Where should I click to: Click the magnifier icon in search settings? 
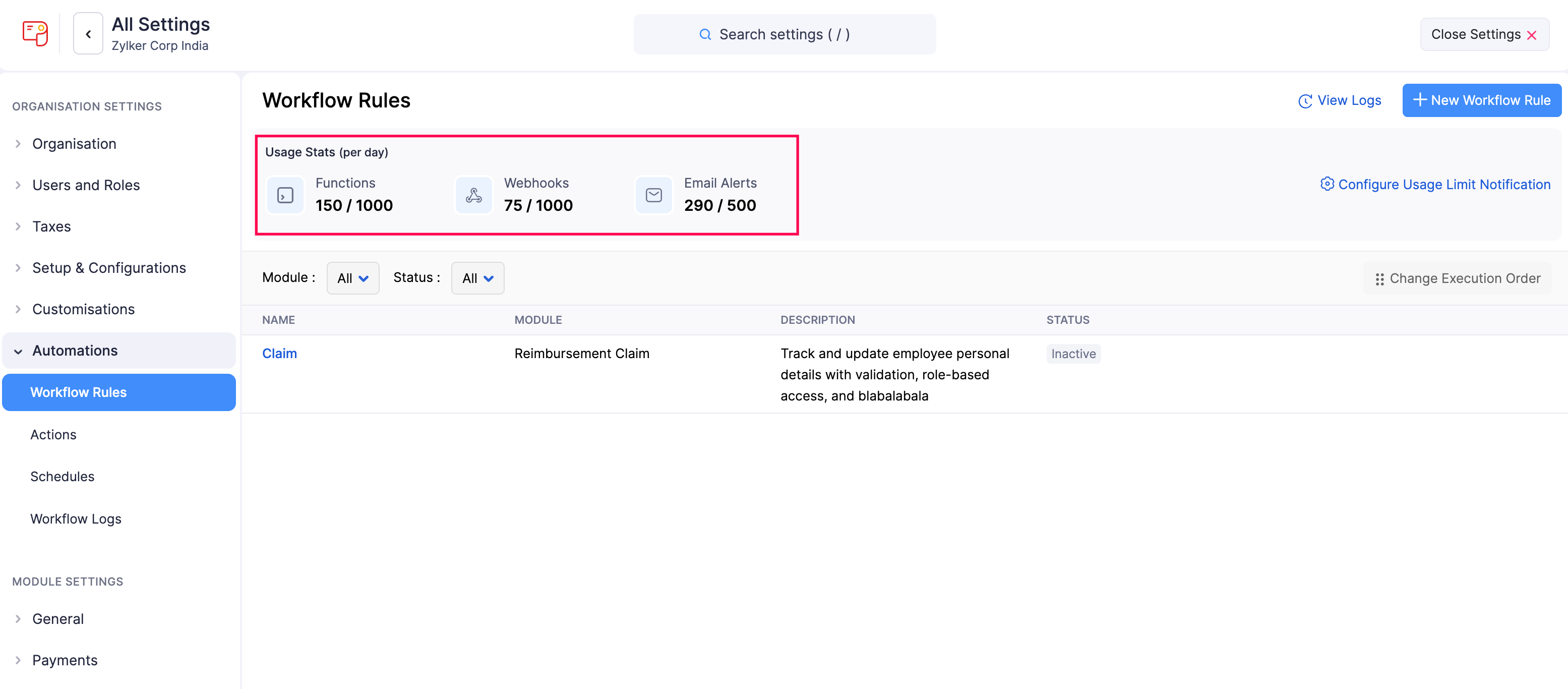coord(705,34)
